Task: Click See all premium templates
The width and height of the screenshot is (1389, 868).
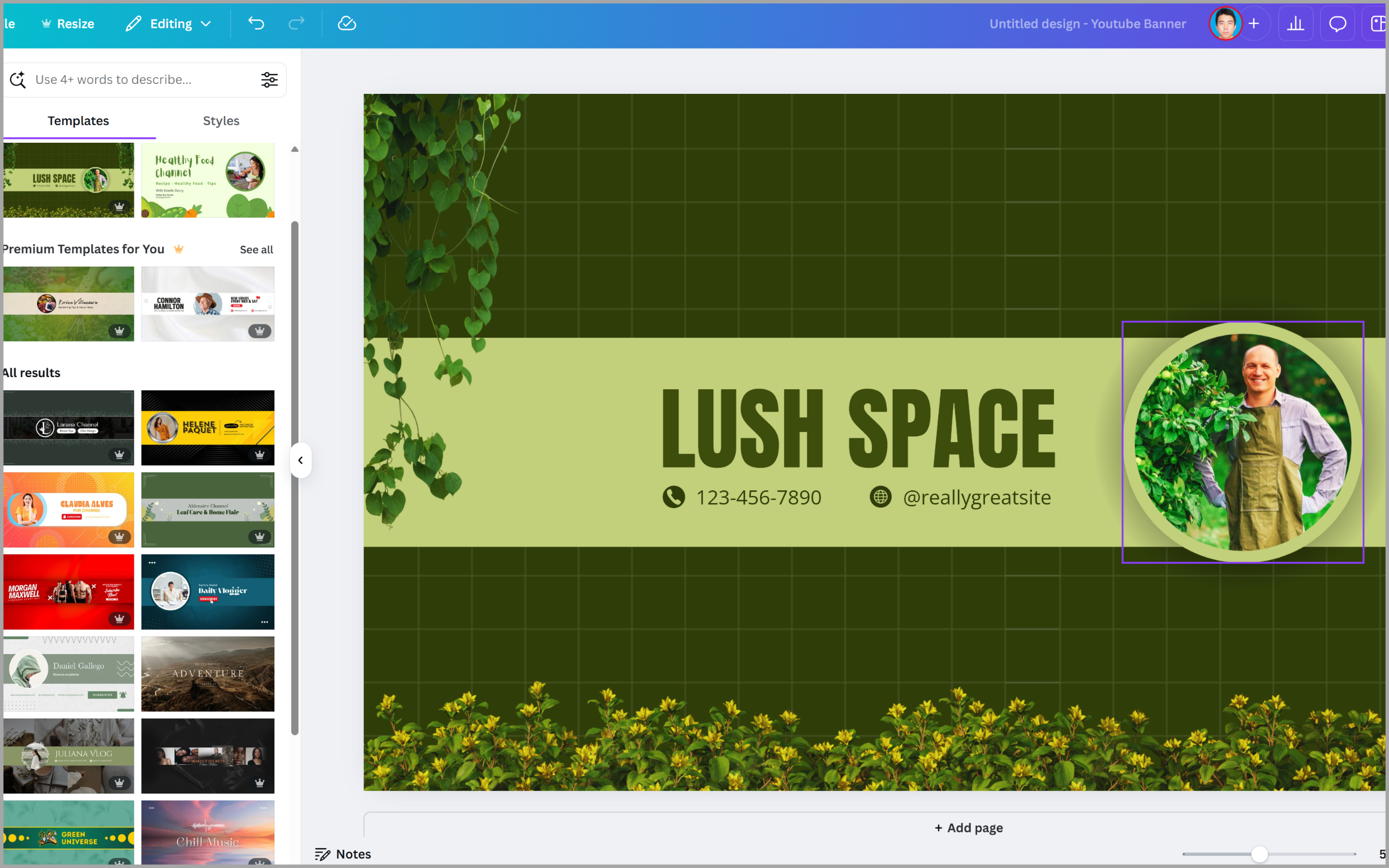Action: click(x=256, y=249)
